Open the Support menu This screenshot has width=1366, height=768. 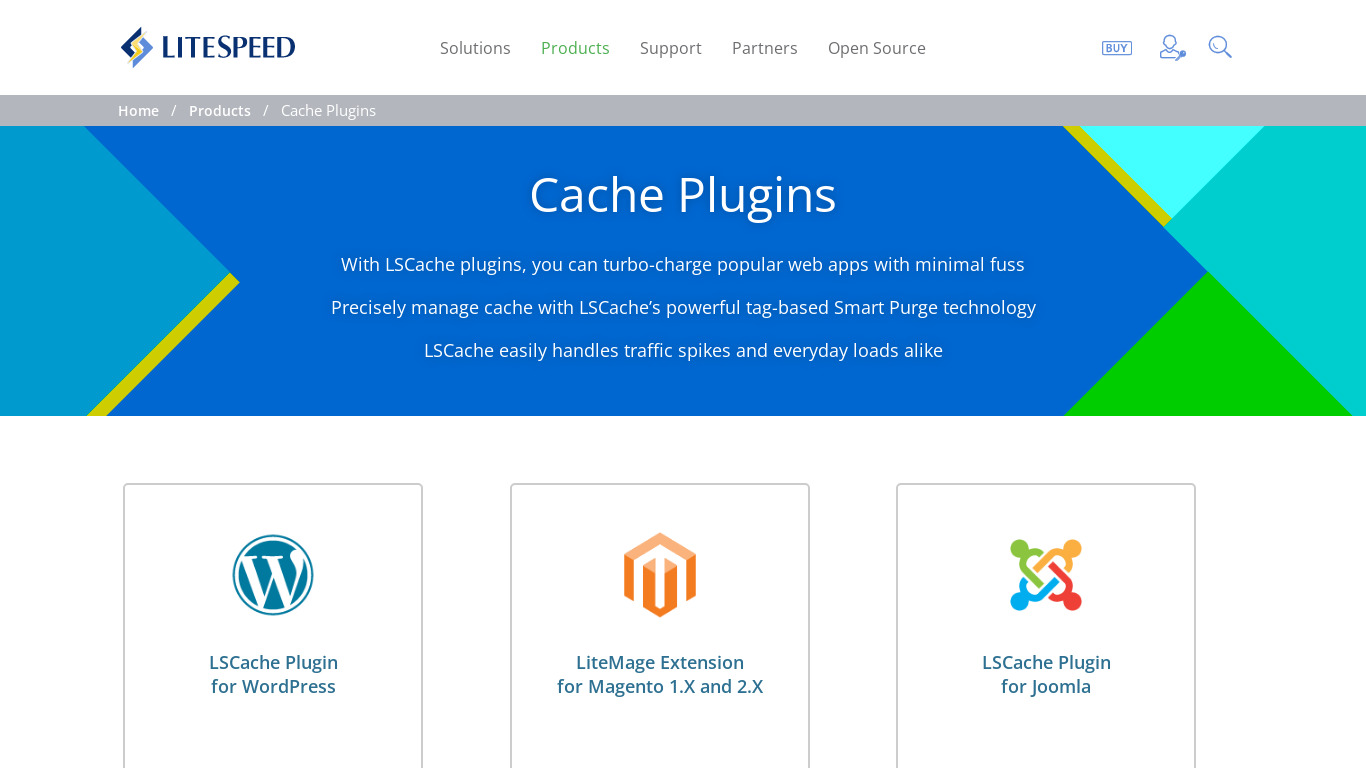pos(671,48)
